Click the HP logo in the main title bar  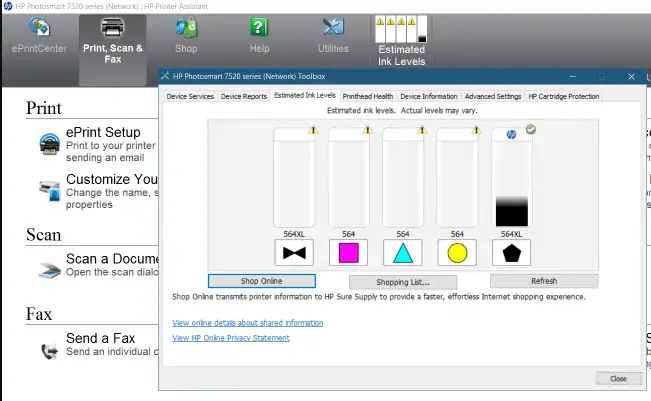pos(7,6)
